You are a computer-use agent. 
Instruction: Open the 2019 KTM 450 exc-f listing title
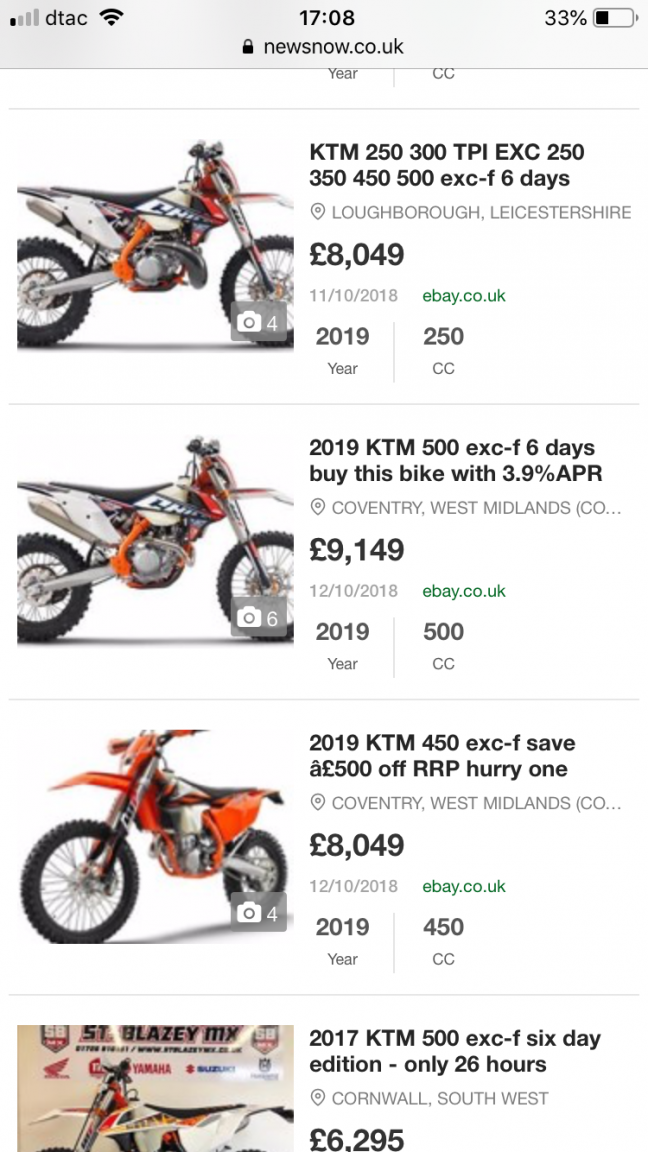tap(442, 756)
